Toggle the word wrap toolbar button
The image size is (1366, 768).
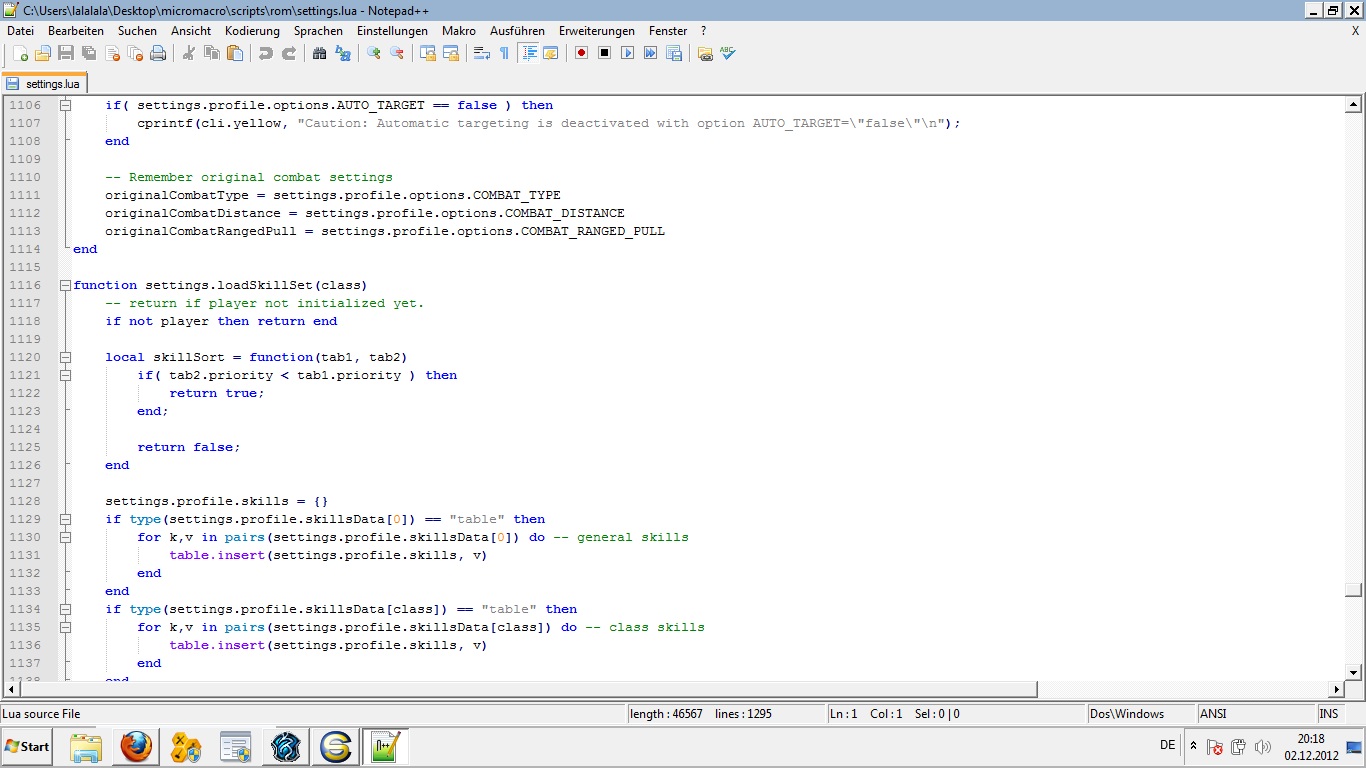click(x=481, y=53)
